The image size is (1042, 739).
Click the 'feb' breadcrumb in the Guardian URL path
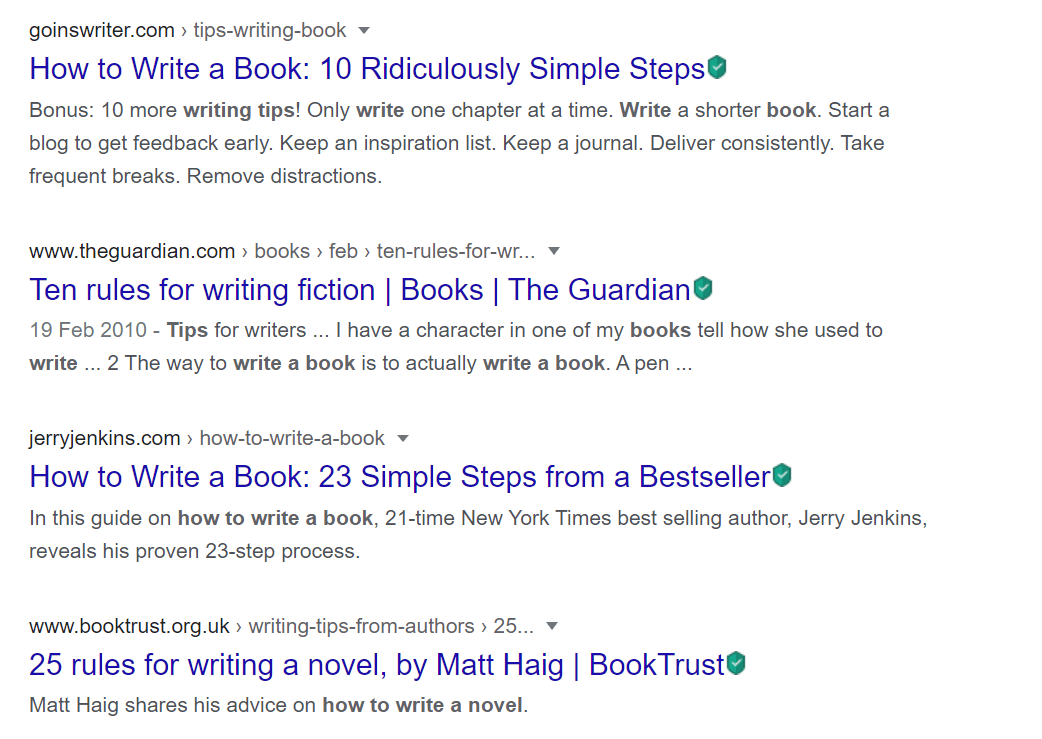343,251
